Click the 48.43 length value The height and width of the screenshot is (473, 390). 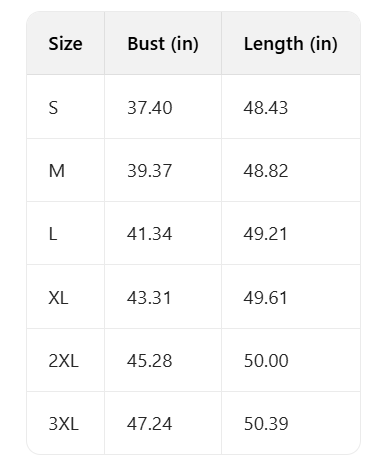[266, 108]
